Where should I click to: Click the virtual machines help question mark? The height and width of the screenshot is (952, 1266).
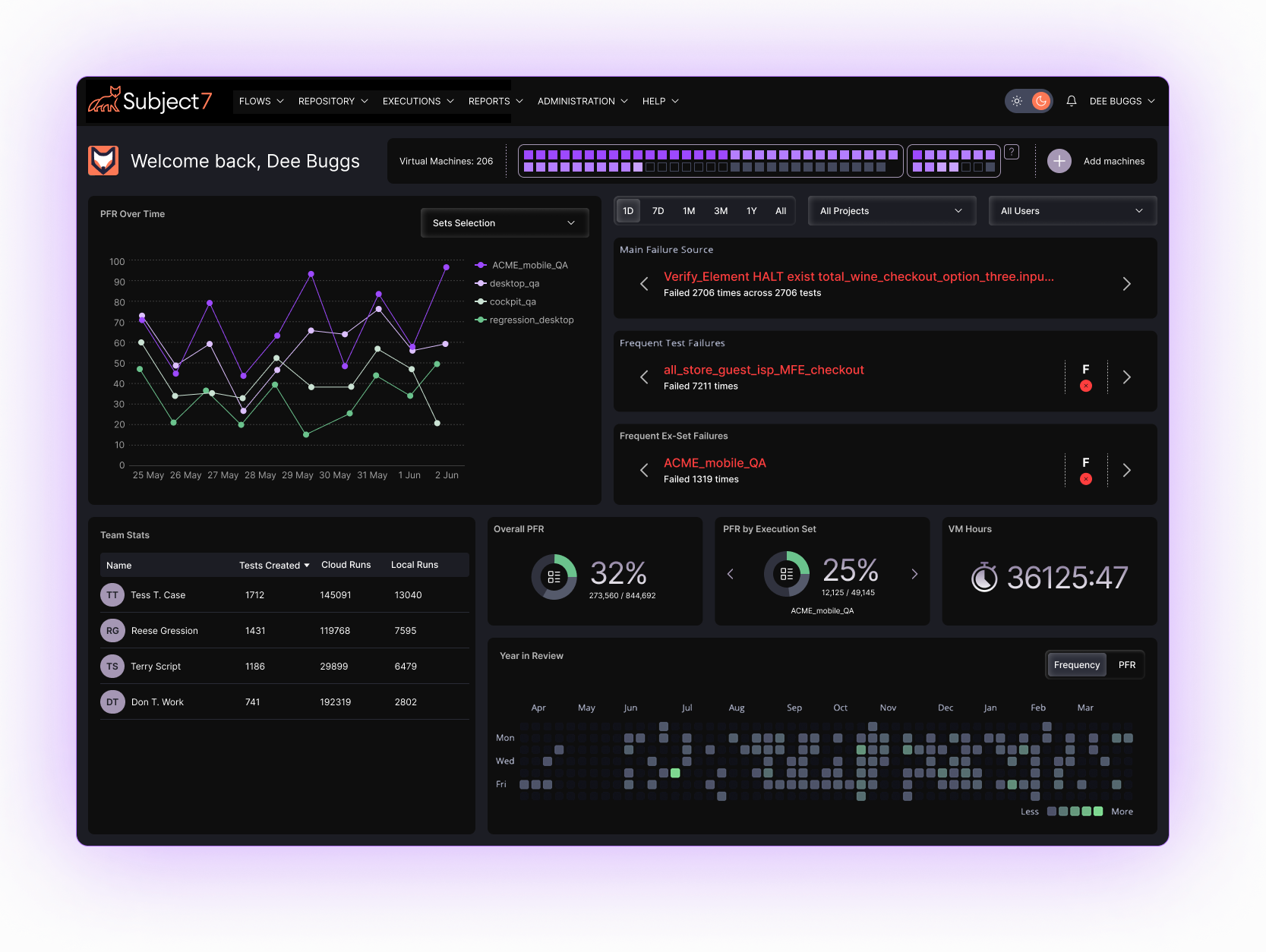tap(1012, 152)
